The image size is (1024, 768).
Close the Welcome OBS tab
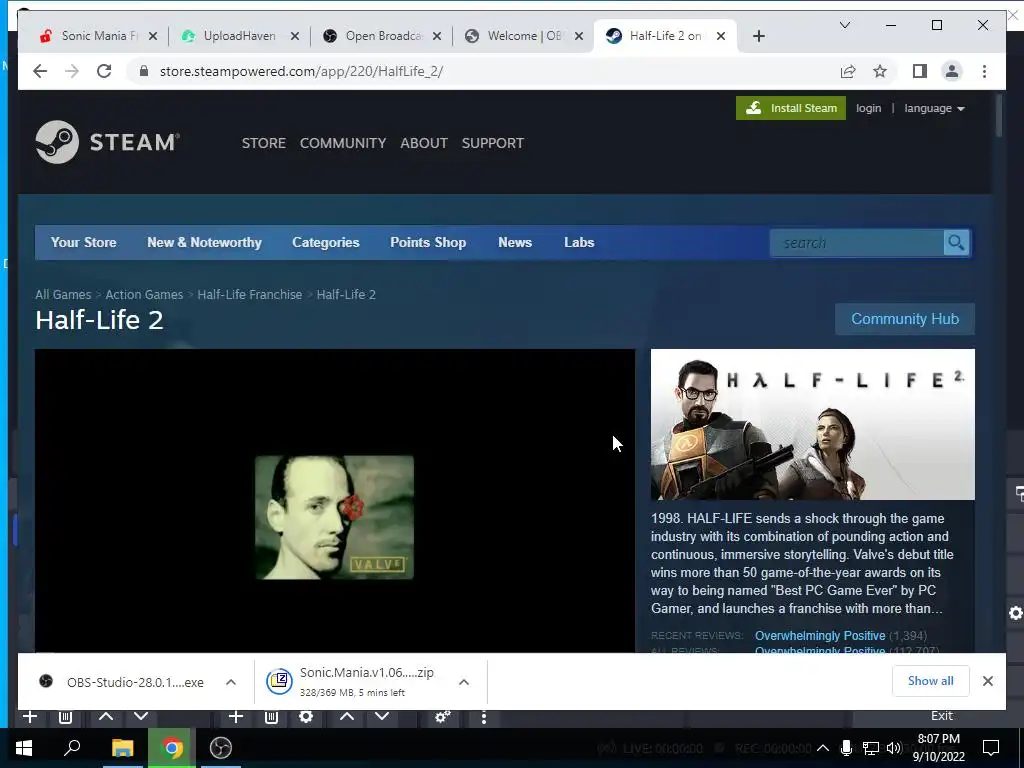click(x=579, y=36)
